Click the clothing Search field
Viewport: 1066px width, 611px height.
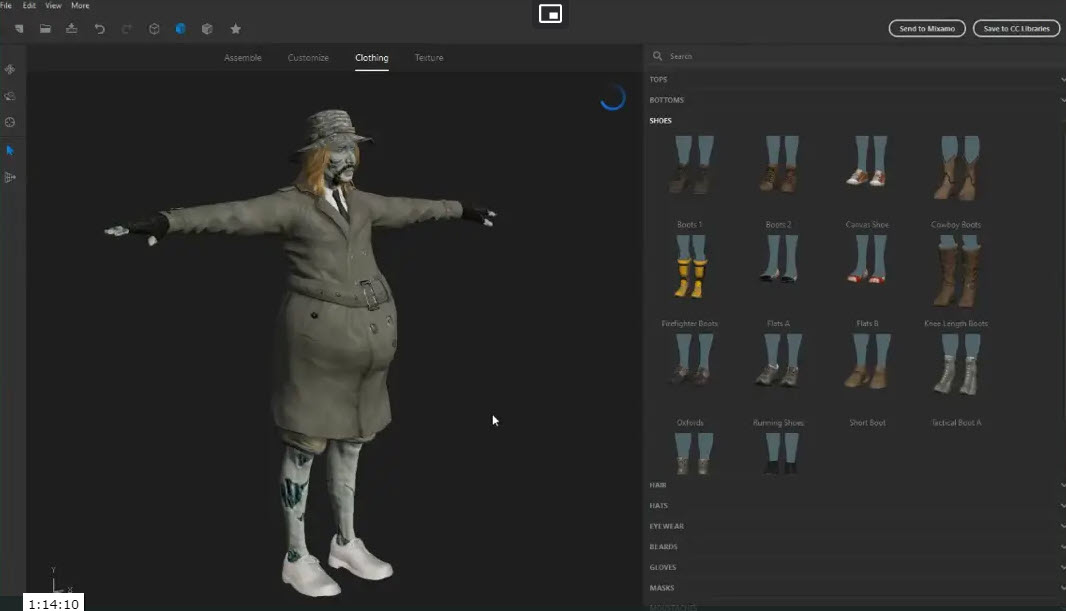coord(850,57)
